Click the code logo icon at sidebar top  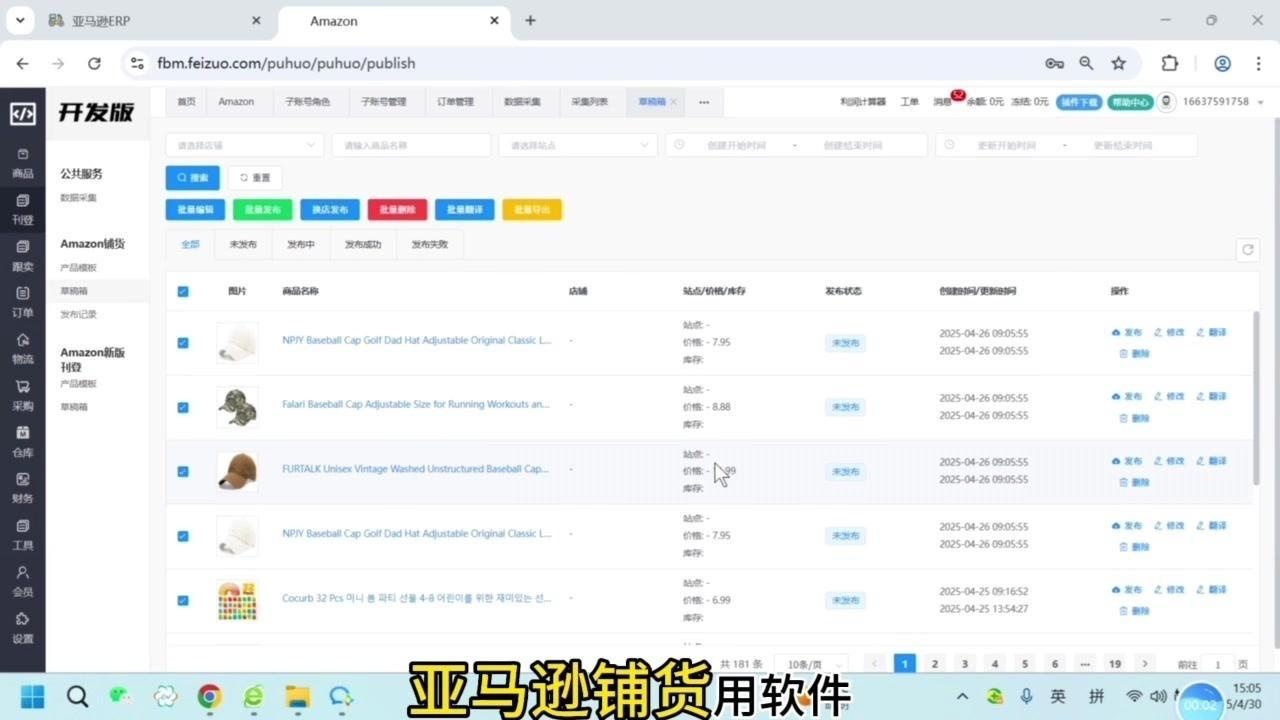[22, 113]
